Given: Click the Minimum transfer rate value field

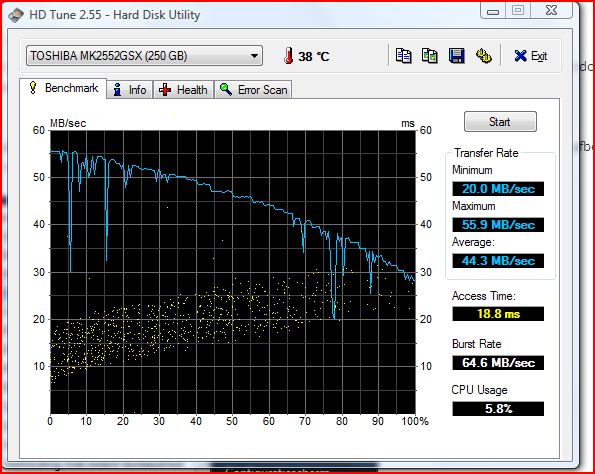Looking at the screenshot, I should [498, 189].
